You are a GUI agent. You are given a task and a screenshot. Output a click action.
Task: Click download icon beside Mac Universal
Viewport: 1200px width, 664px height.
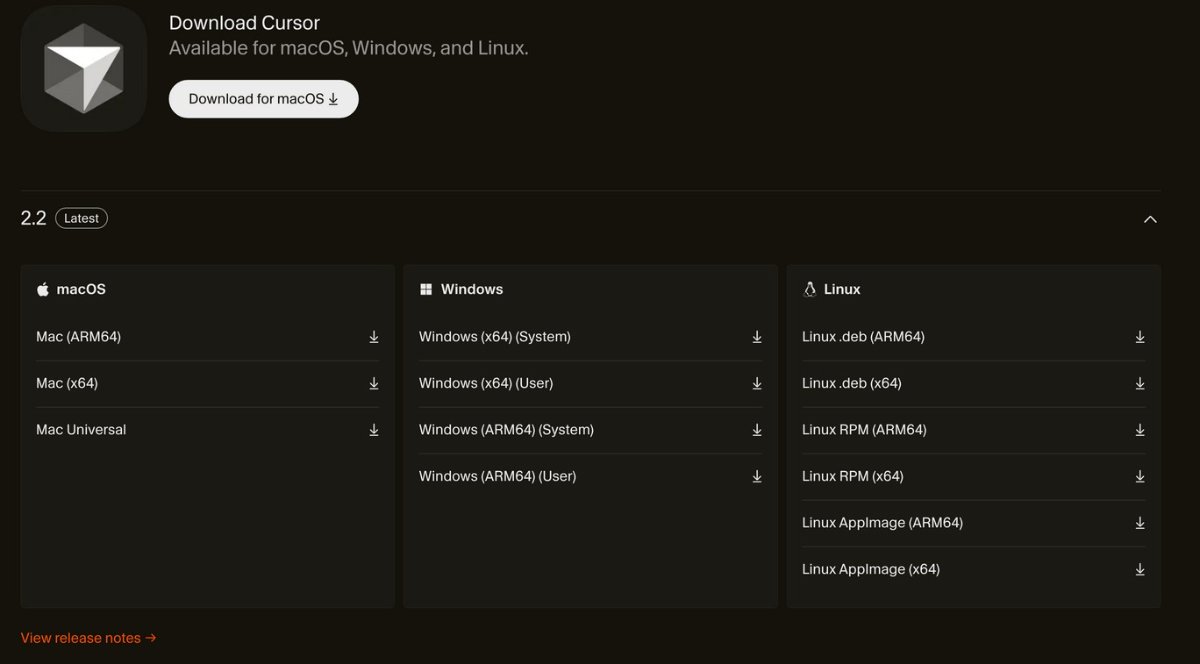point(374,430)
